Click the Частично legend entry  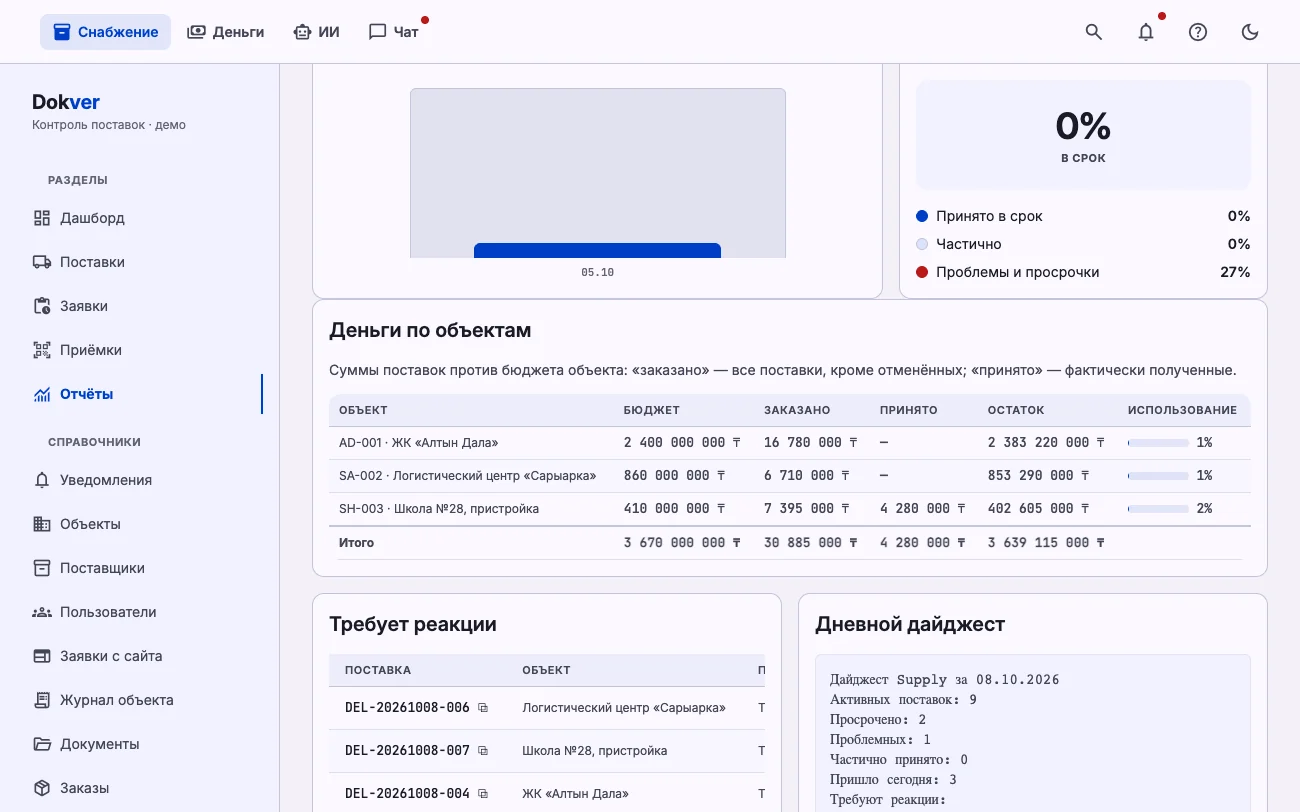click(1083, 244)
